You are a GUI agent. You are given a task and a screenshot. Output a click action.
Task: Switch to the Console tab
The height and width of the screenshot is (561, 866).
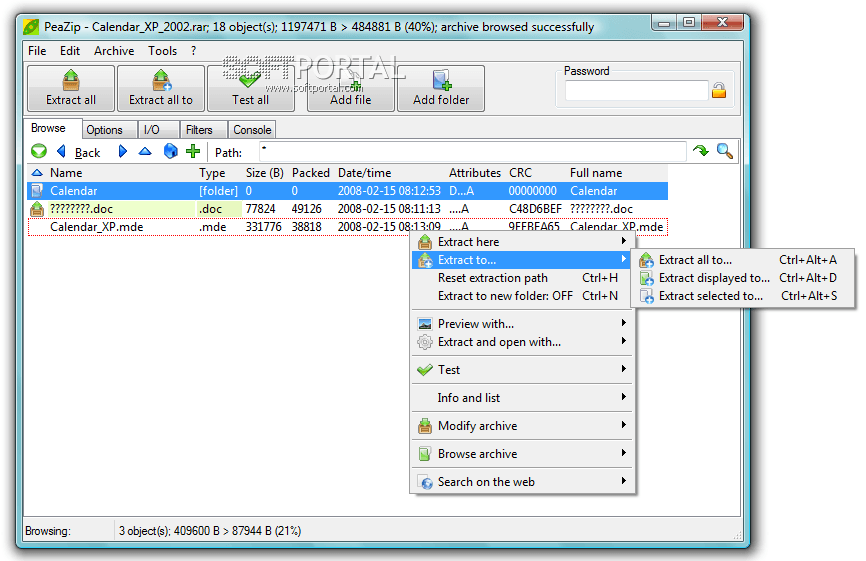252,130
